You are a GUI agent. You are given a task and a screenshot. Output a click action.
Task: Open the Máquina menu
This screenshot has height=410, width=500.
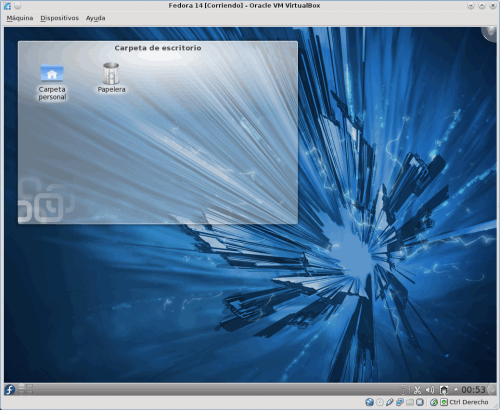(x=20, y=18)
